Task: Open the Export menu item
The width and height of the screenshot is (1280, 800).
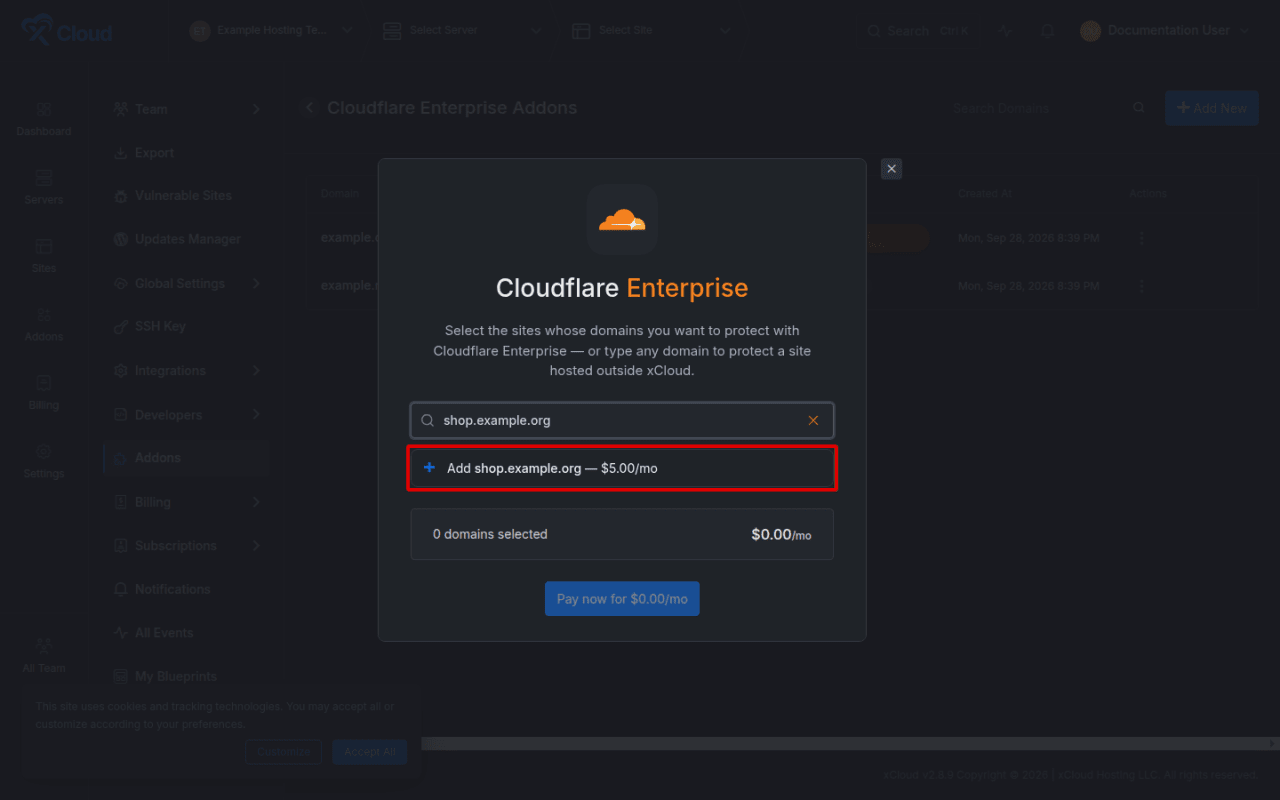Action: (x=186, y=153)
